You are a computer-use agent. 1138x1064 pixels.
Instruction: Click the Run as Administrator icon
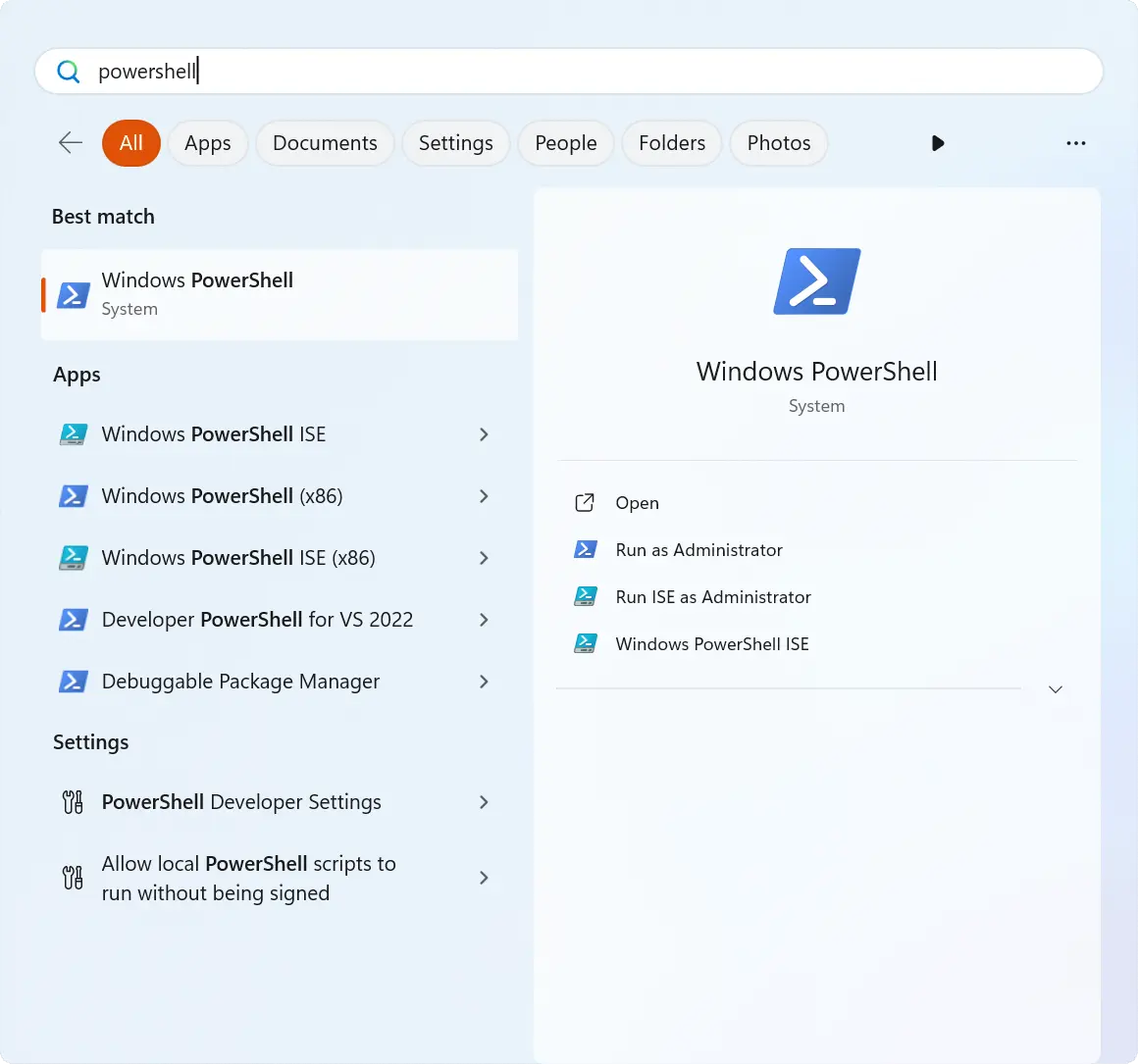coord(586,550)
